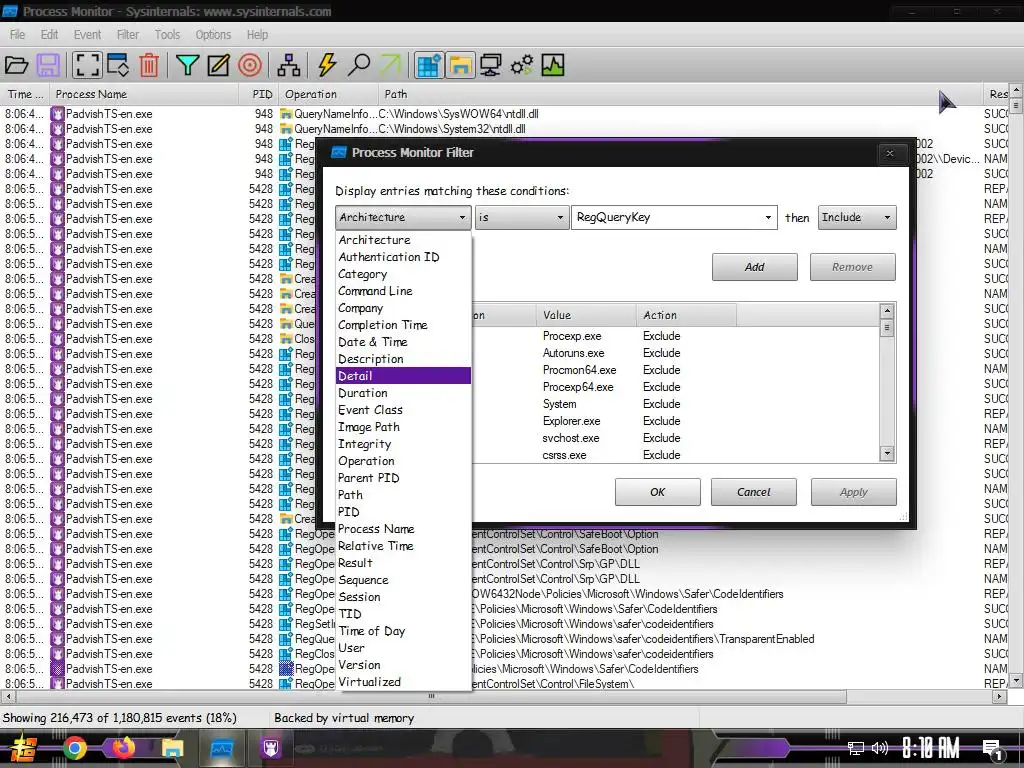This screenshot has width=1024, height=768.
Task: Click the Process Name column header
Action: pyautogui.click(x=144, y=94)
